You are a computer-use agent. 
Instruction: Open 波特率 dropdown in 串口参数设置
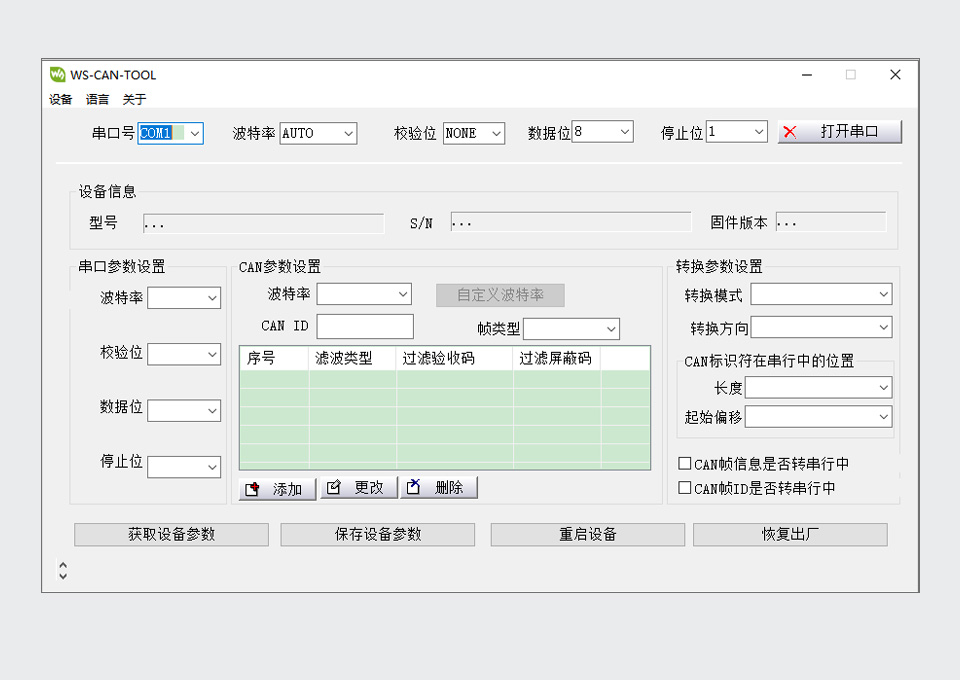[x=184, y=298]
